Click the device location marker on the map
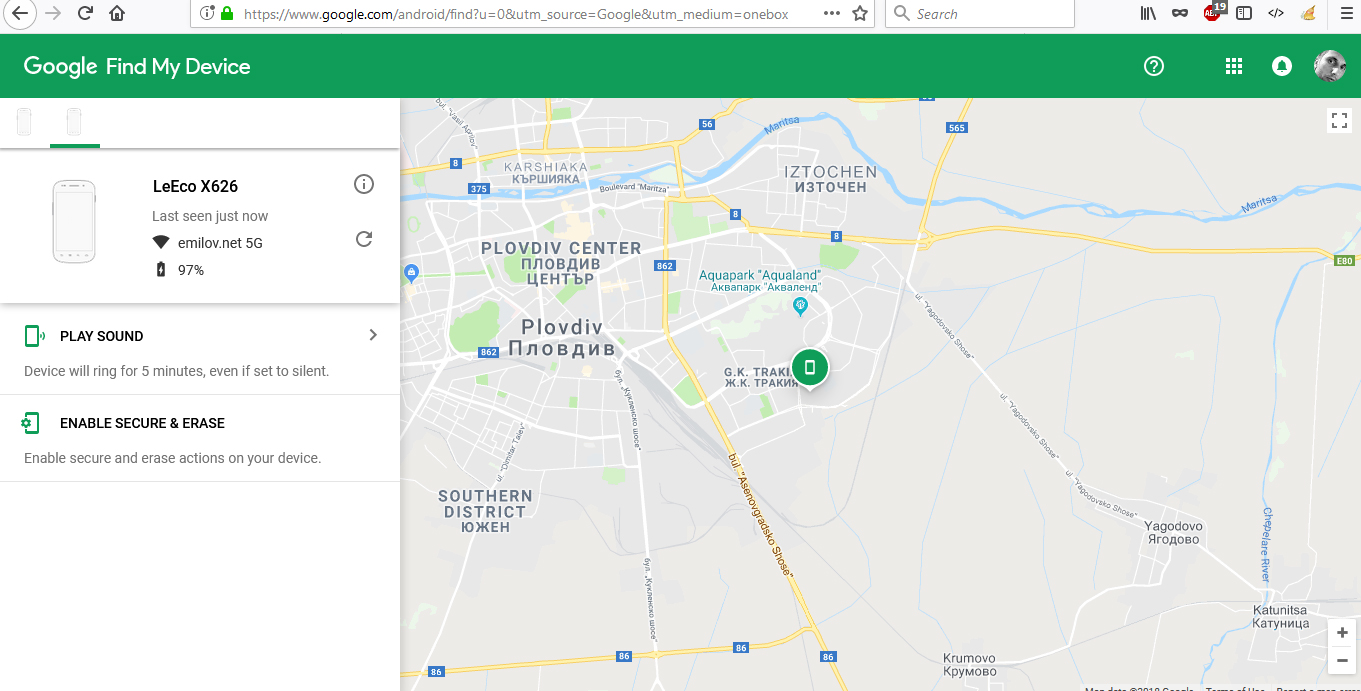Screen dimensions: 1361x691 pos(810,368)
